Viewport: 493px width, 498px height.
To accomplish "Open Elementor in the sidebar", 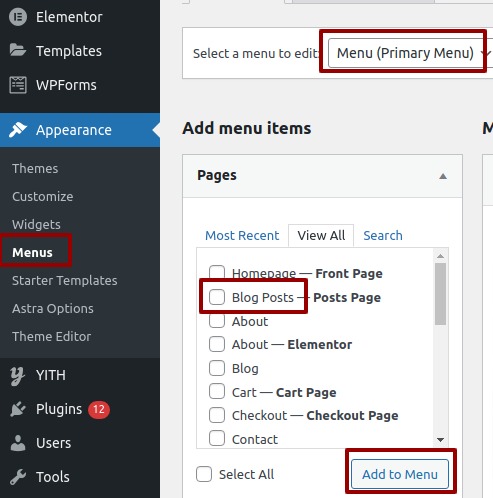I will pyautogui.click(x=80, y=17).
